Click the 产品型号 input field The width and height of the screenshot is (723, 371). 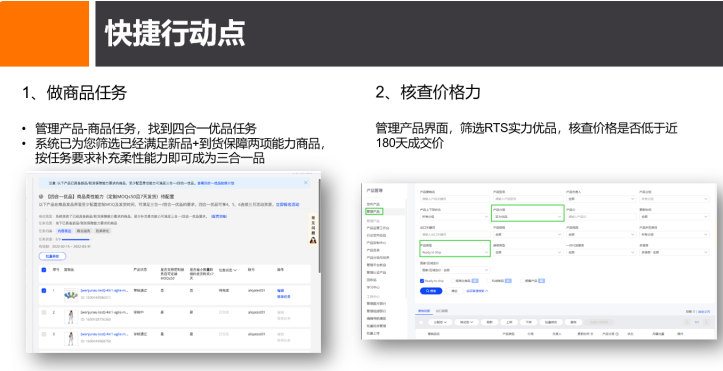click(x=528, y=199)
